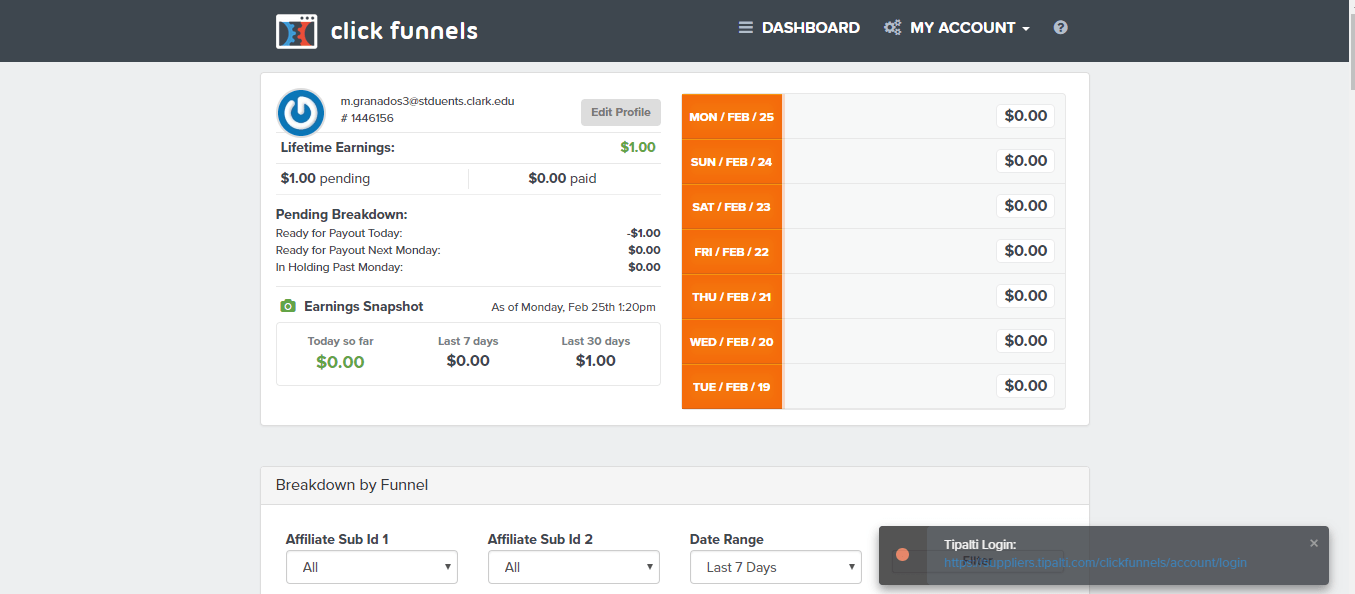This screenshot has width=1355, height=594.
Task: Click the Last 30 days $1.00 value
Action: [596, 361]
